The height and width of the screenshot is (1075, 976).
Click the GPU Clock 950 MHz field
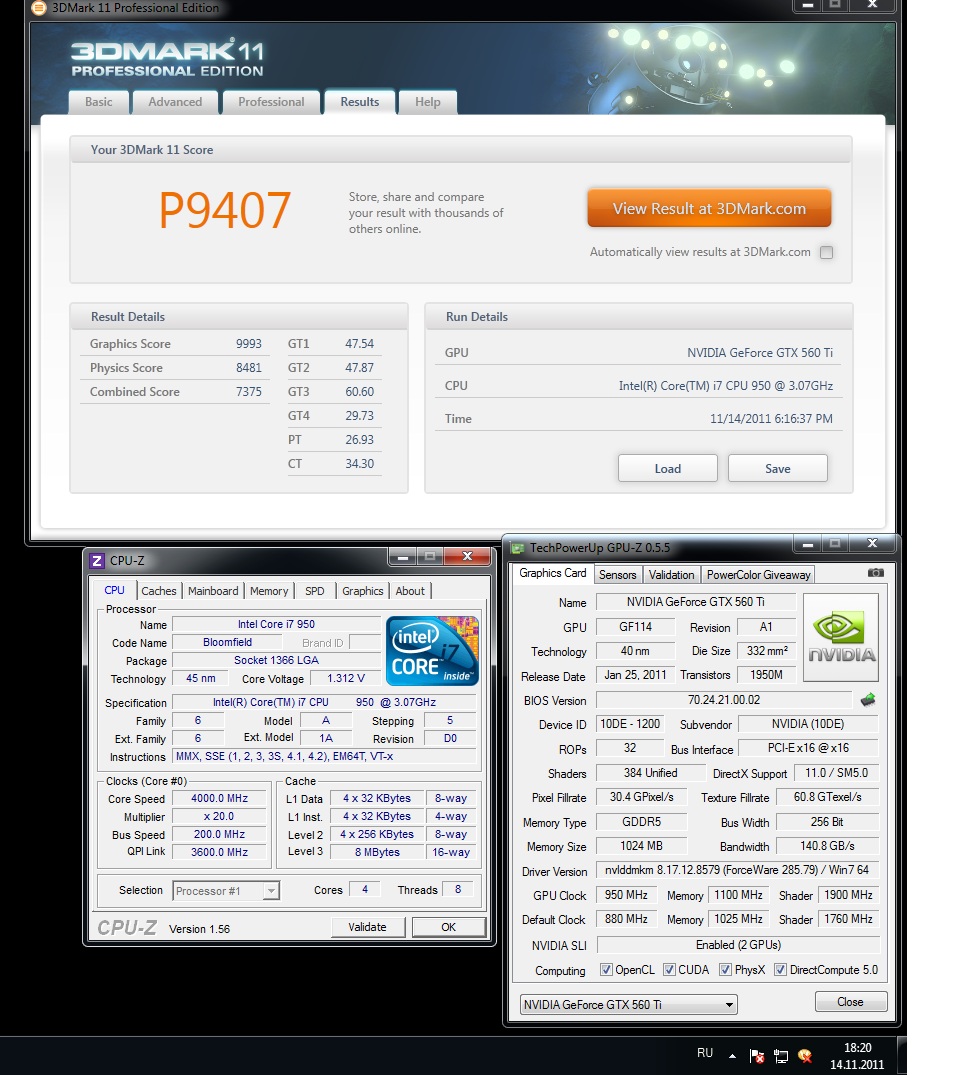point(626,895)
